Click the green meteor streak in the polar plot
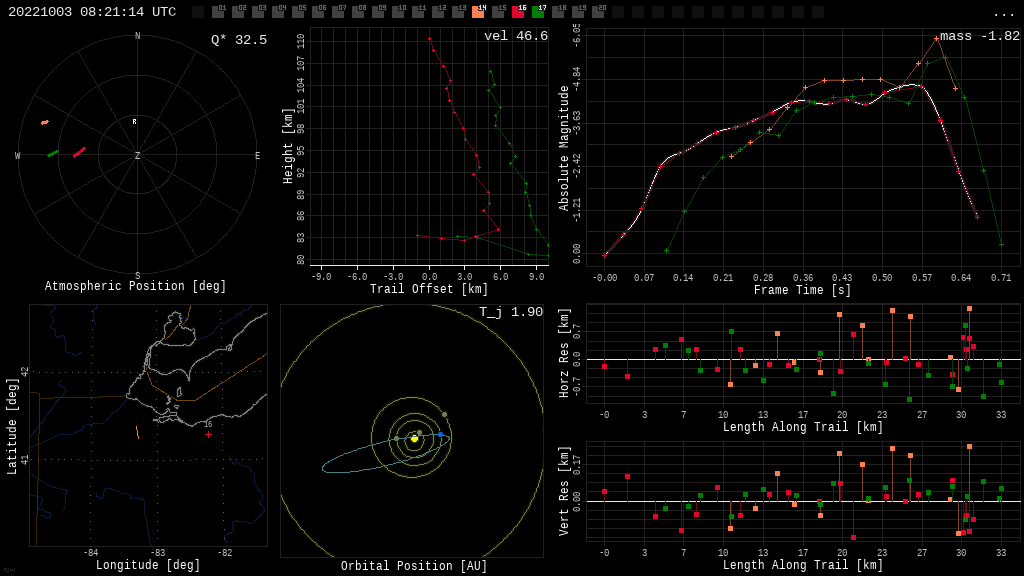The image size is (1024, 576). [53, 153]
